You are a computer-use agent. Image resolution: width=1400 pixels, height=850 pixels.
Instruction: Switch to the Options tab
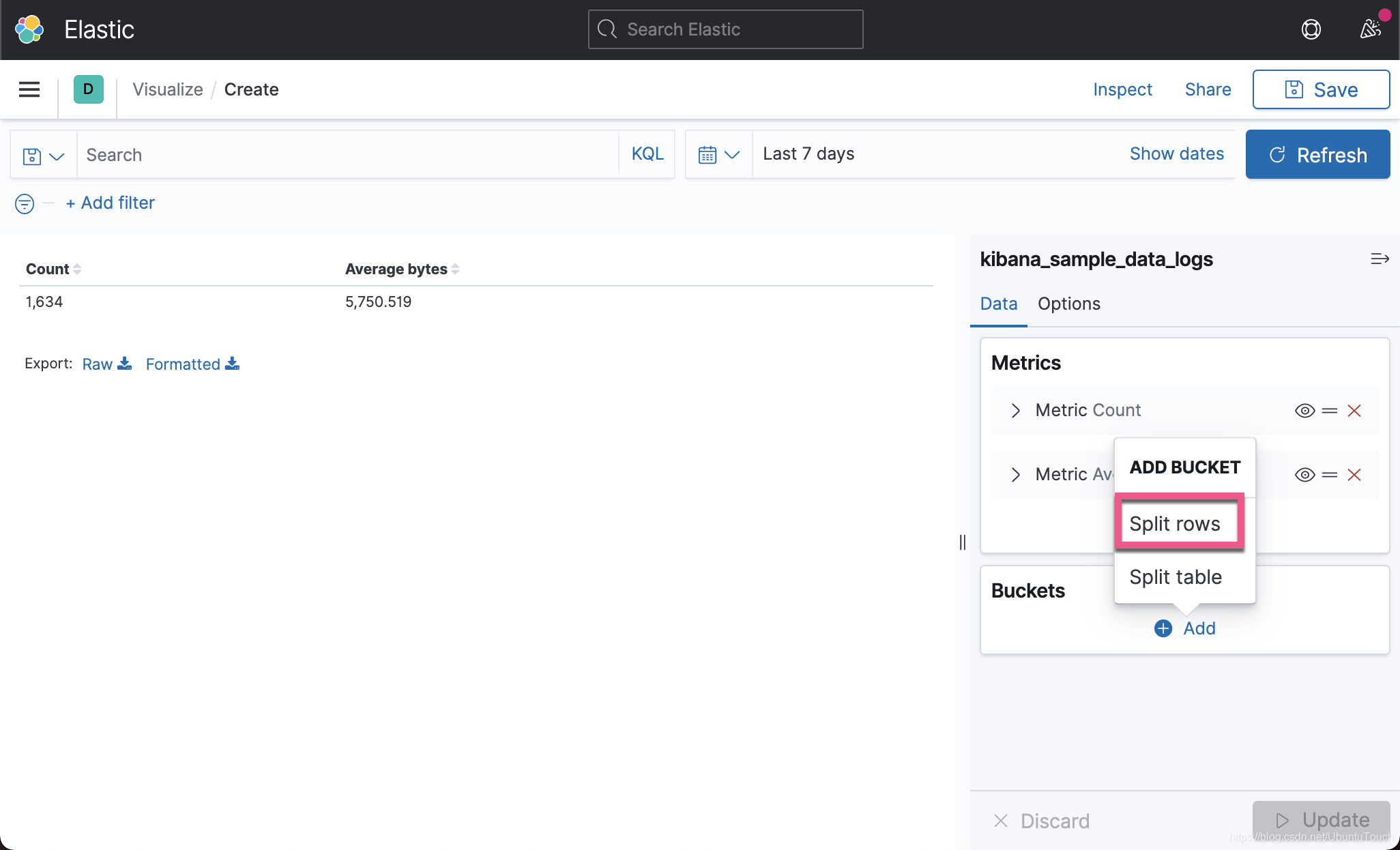pyautogui.click(x=1068, y=304)
